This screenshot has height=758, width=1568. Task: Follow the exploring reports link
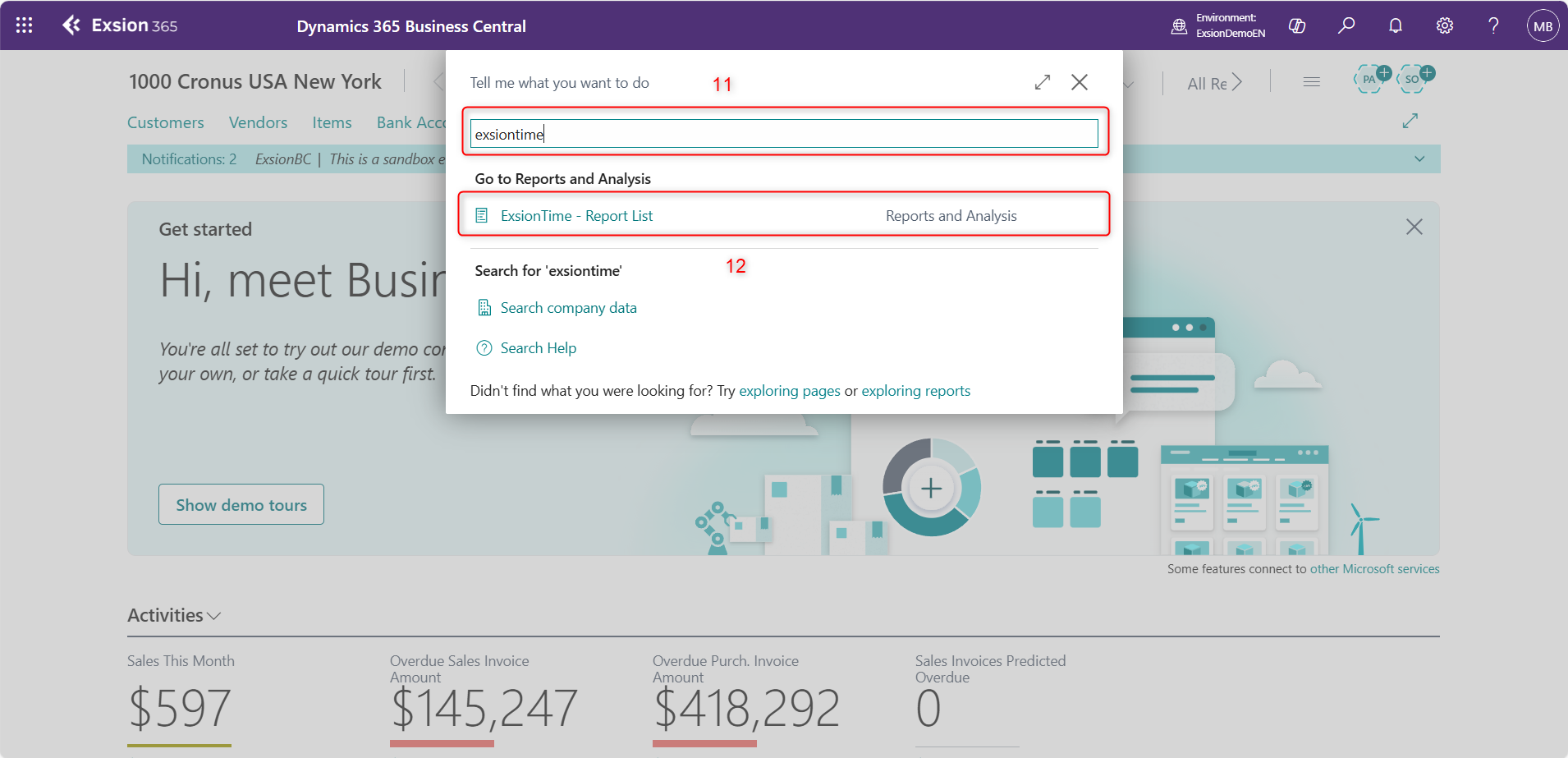[x=916, y=391]
